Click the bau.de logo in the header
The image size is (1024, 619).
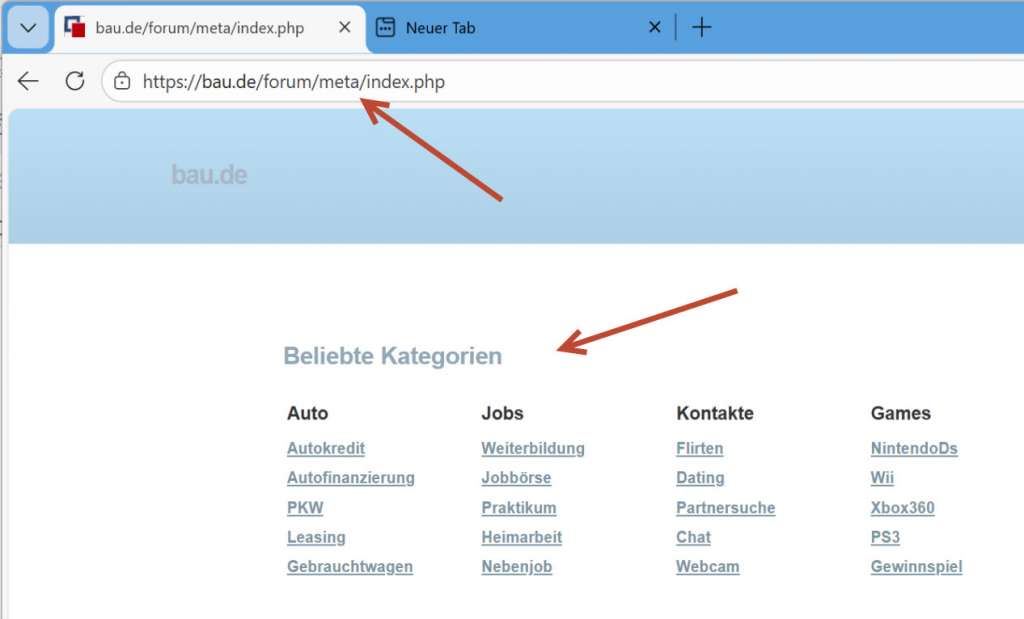(209, 174)
